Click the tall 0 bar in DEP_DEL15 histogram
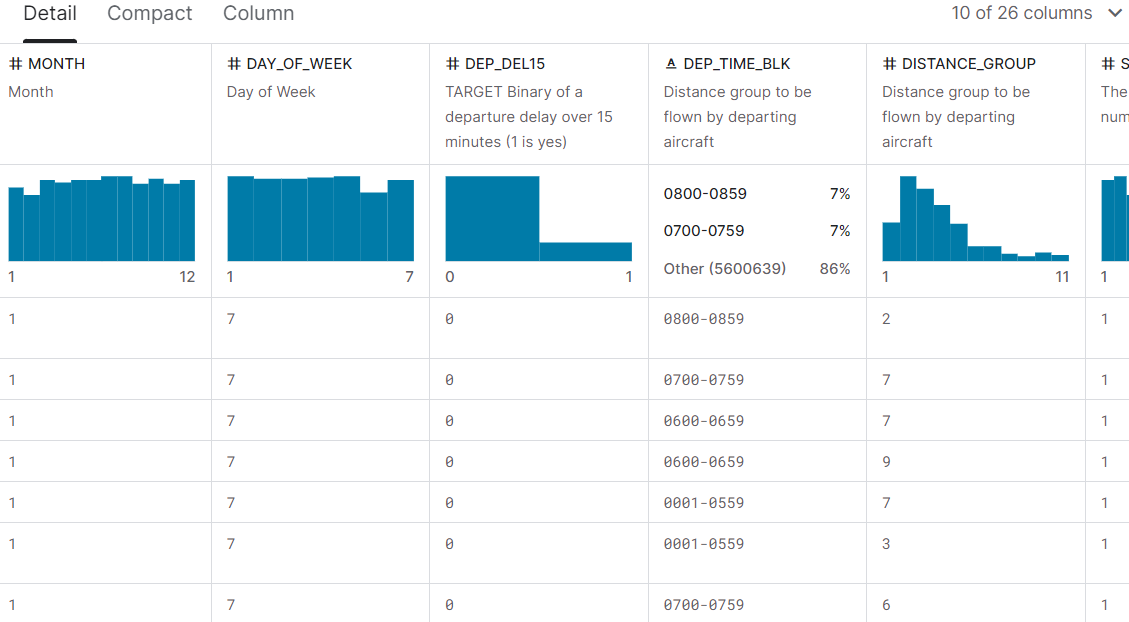Screen dimensions: 1129x622 [492, 219]
